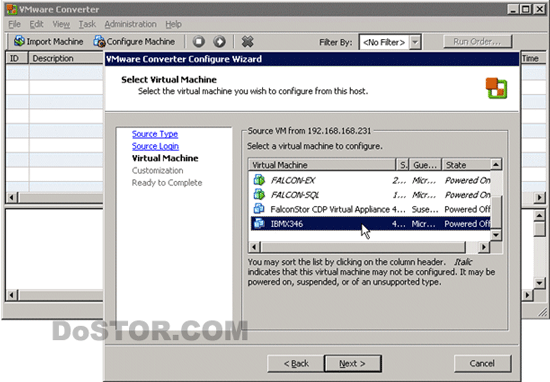Click task list horizontal scrollbar left arrow
Viewport: 550px width, 382px height.
pos(12,197)
